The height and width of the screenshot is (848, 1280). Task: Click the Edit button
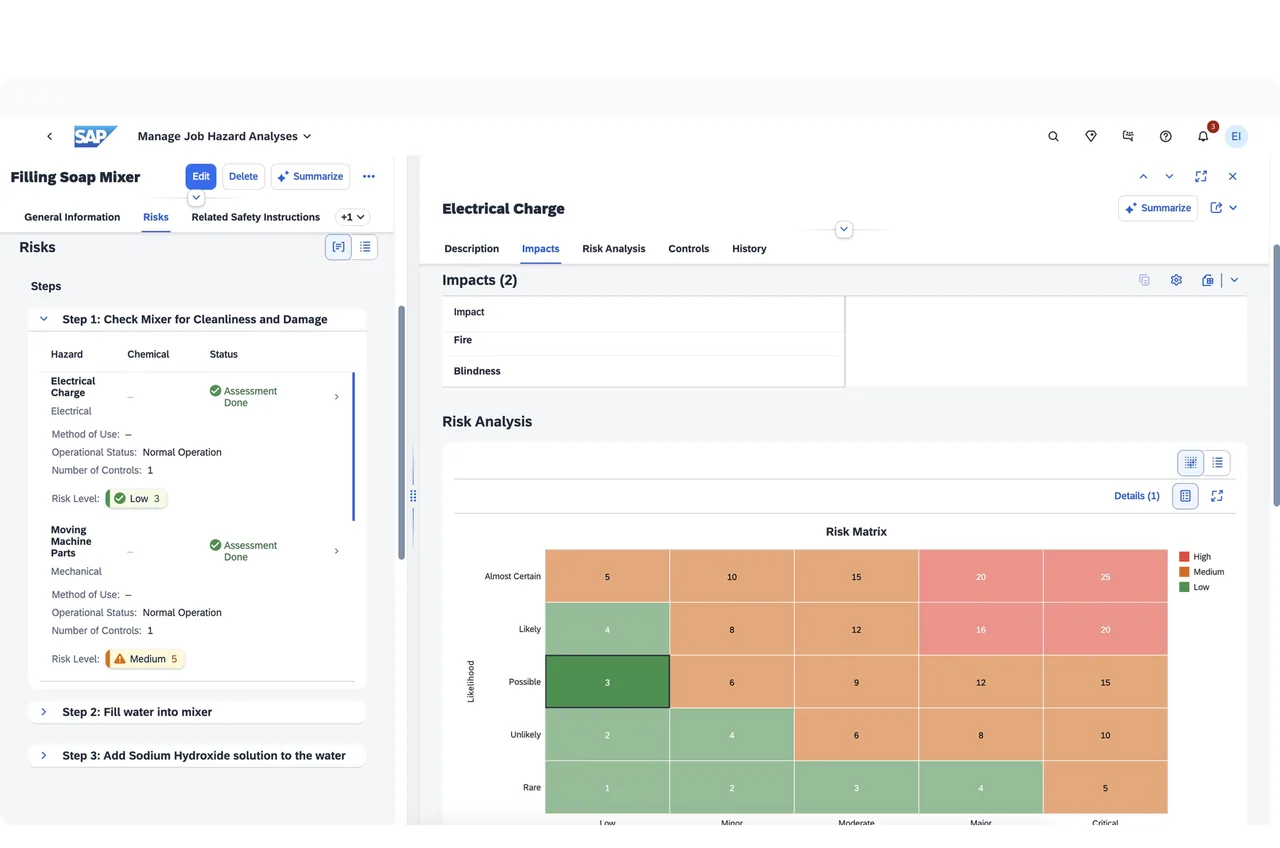(201, 176)
